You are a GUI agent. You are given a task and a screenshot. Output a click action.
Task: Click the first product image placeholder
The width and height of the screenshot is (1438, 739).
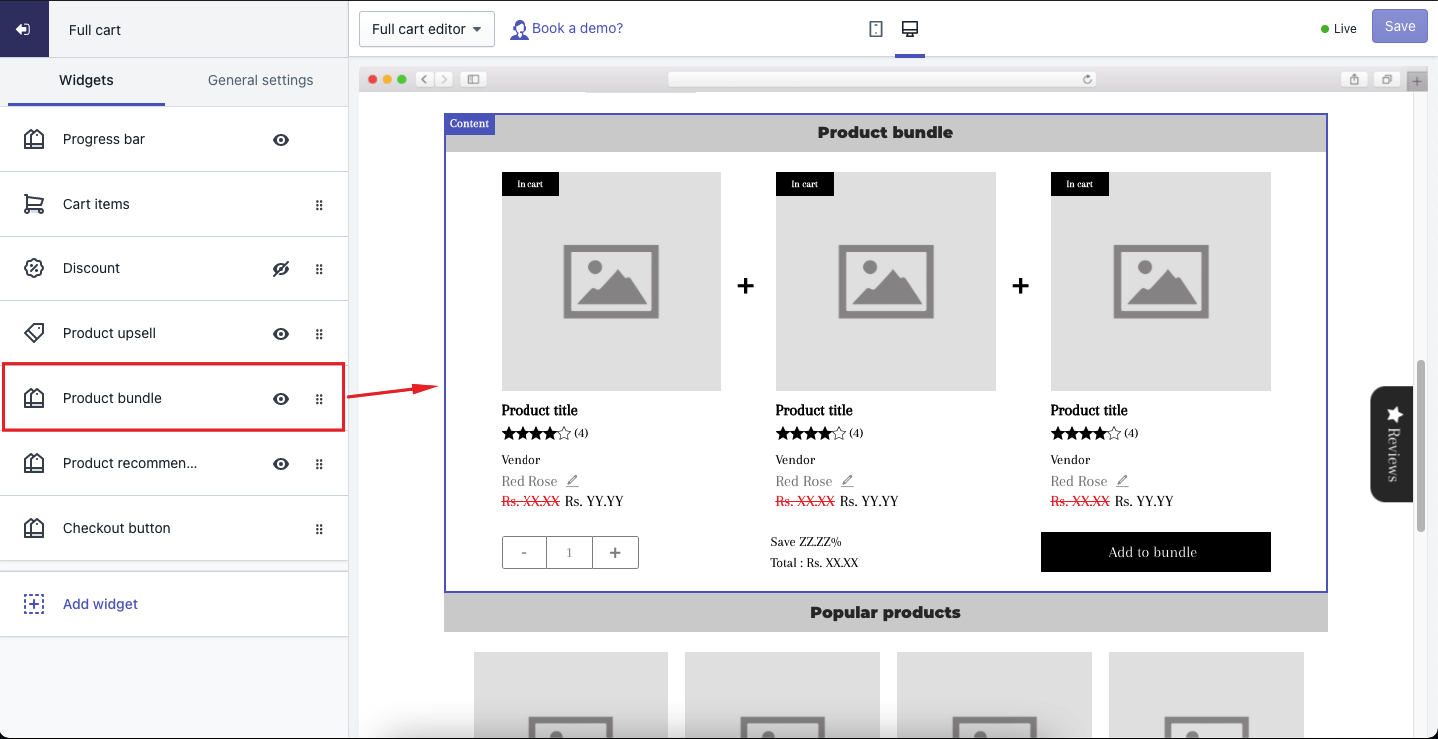click(611, 281)
